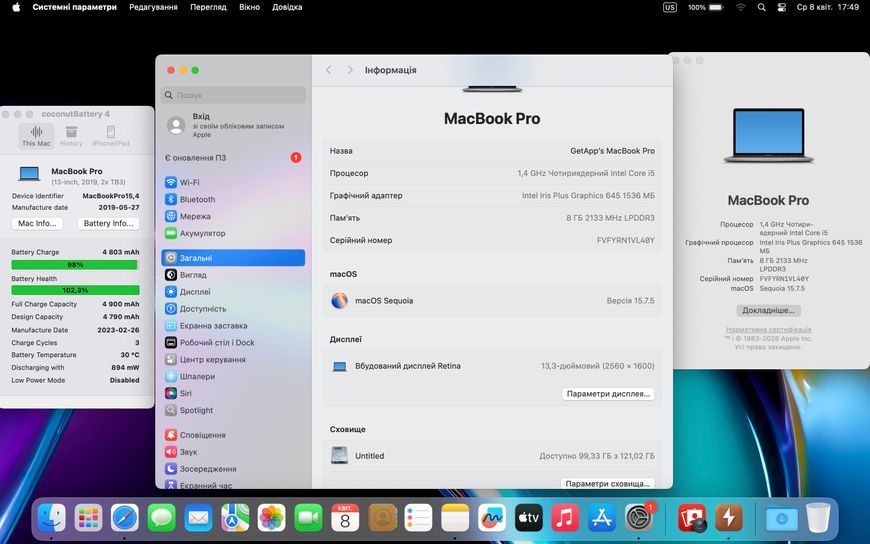Click Battery Info... button in coconutBattery
870x544 pixels.
(x=108, y=223)
